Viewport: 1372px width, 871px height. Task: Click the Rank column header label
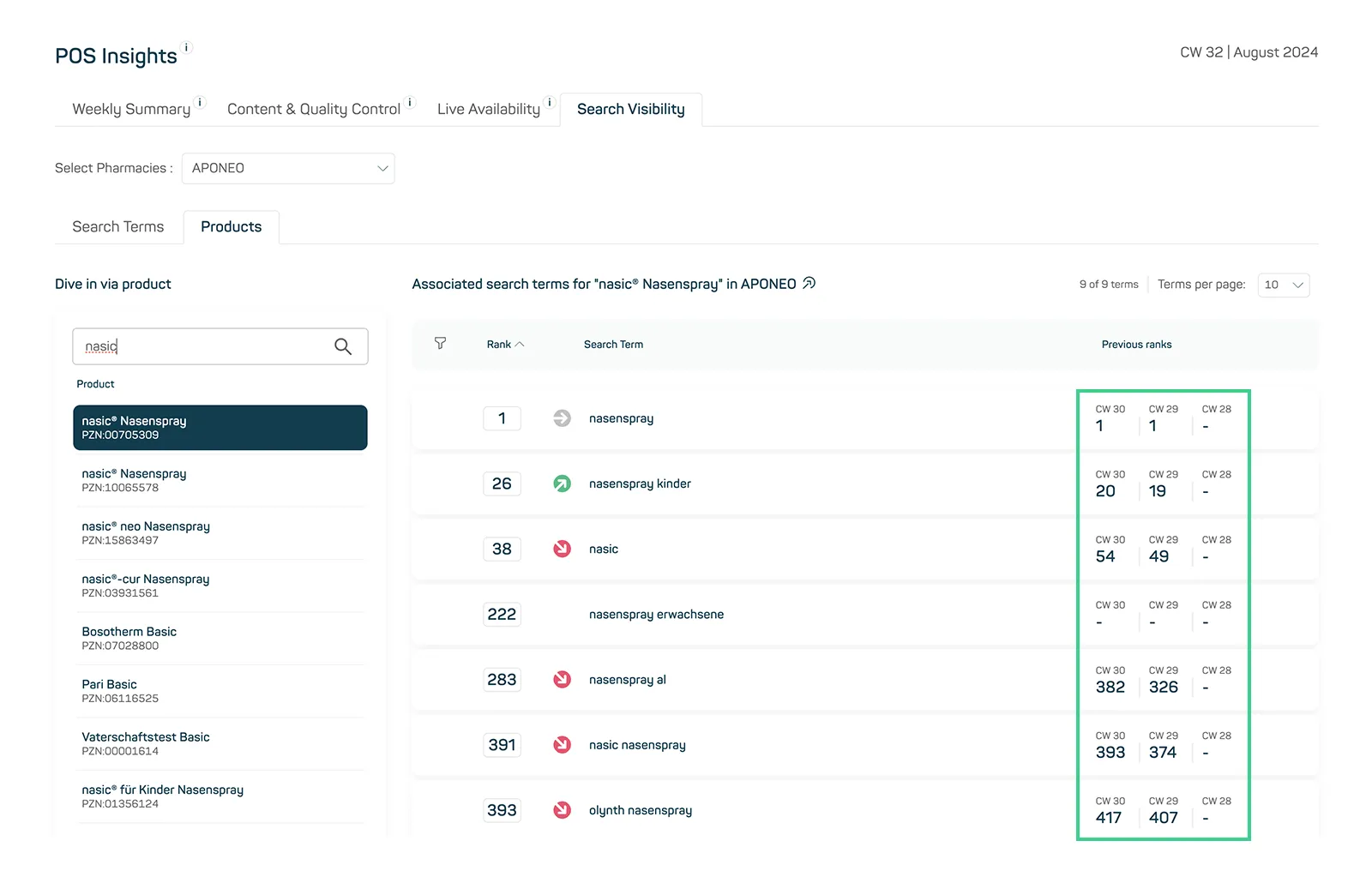498,345
